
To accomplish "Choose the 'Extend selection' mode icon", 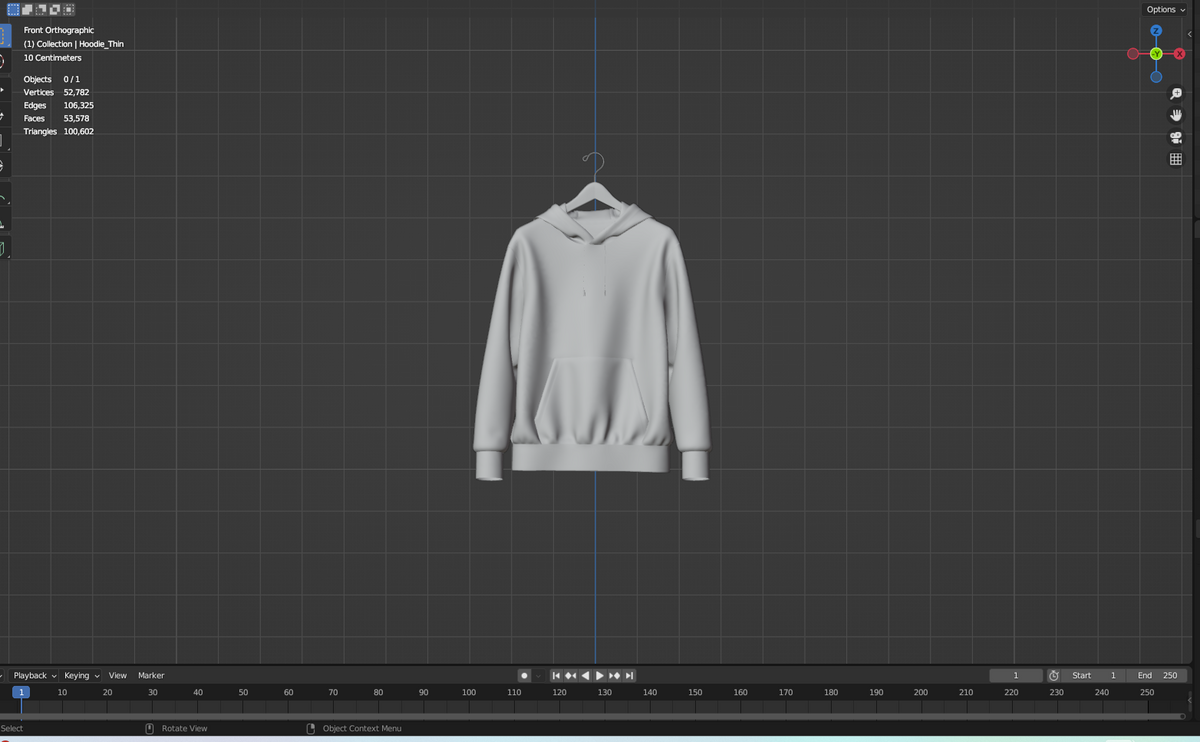I will click(28, 9).
